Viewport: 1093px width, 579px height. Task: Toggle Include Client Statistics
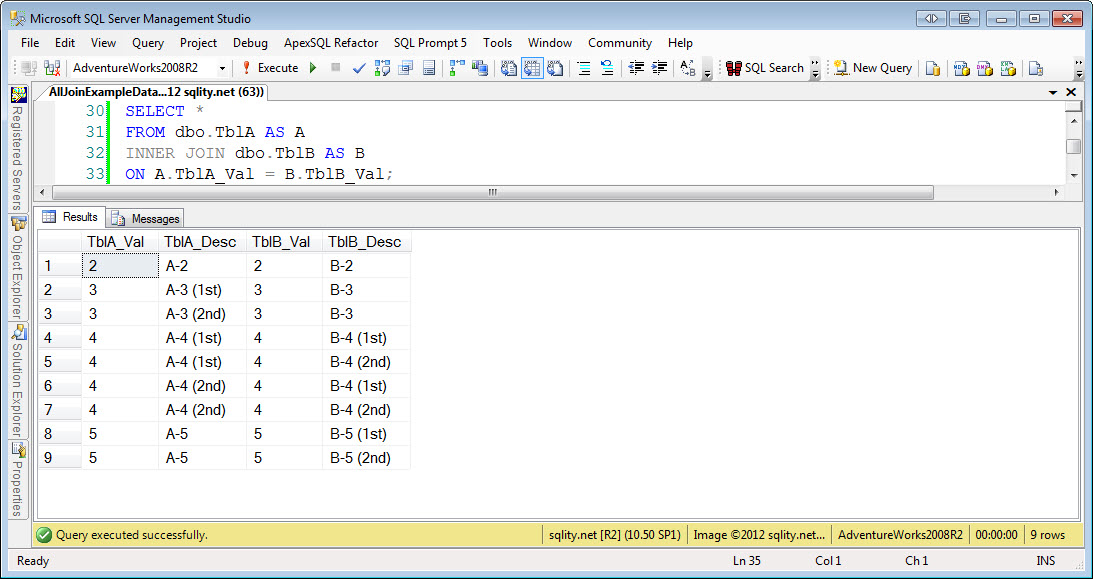click(x=480, y=68)
